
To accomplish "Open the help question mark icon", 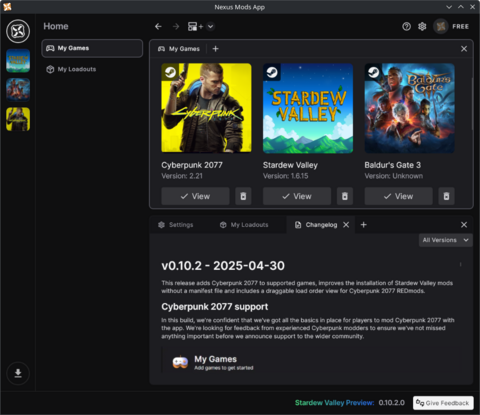I will (406, 26).
